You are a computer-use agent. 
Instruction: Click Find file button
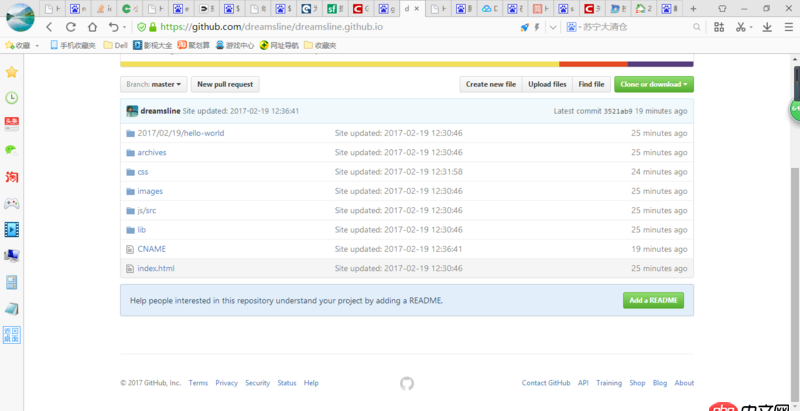coord(591,84)
